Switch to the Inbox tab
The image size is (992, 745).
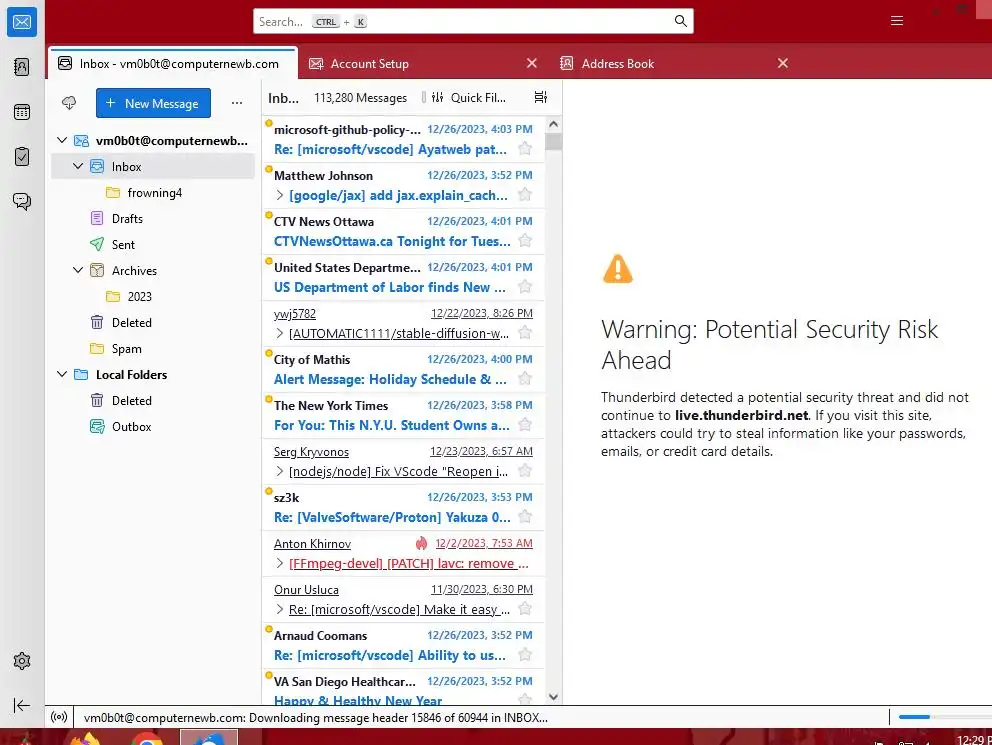(x=173, y=63)
